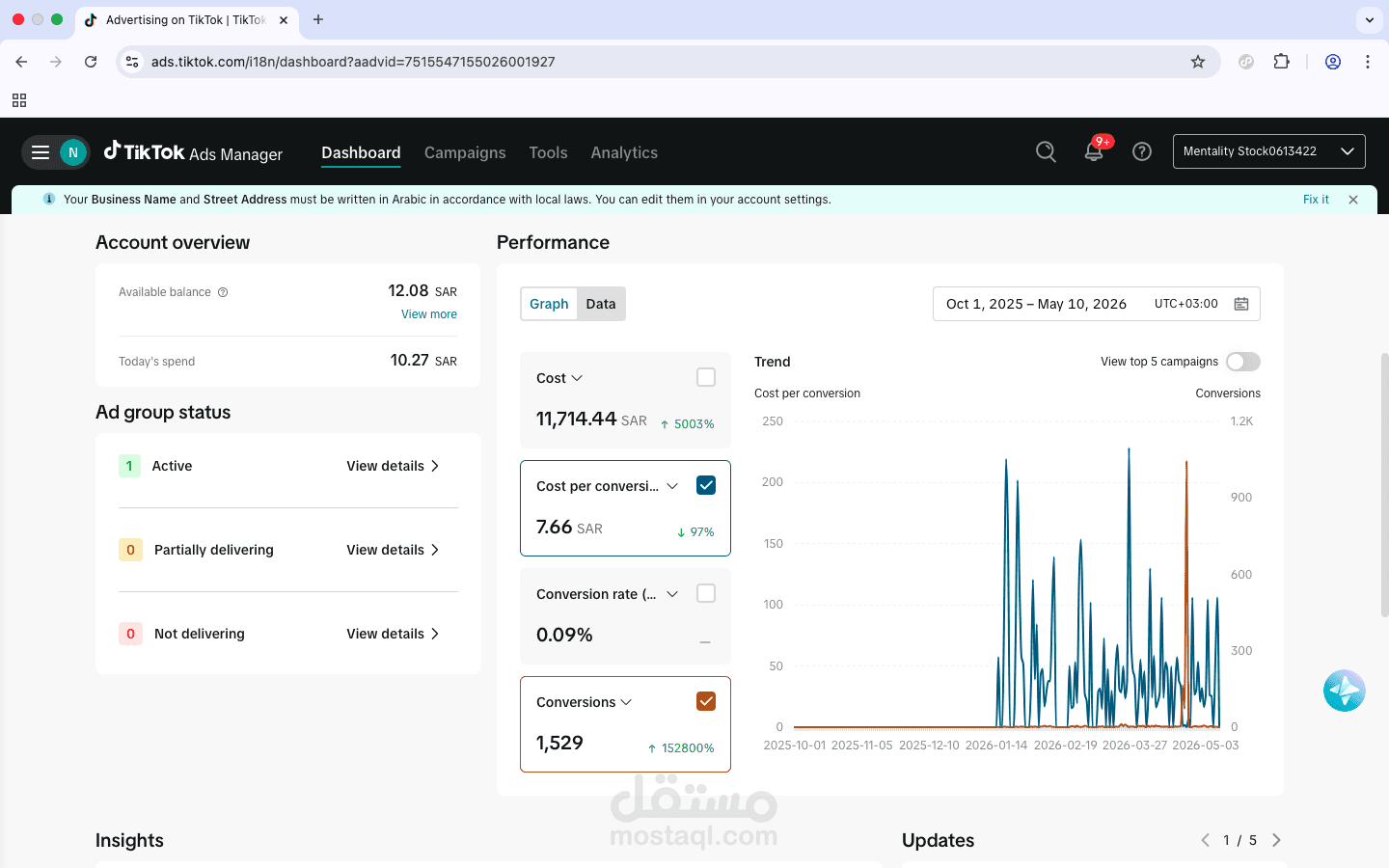The image size is (1389, 868).
Task: Switch to the Campaigns tab
Action: [465, 152]
